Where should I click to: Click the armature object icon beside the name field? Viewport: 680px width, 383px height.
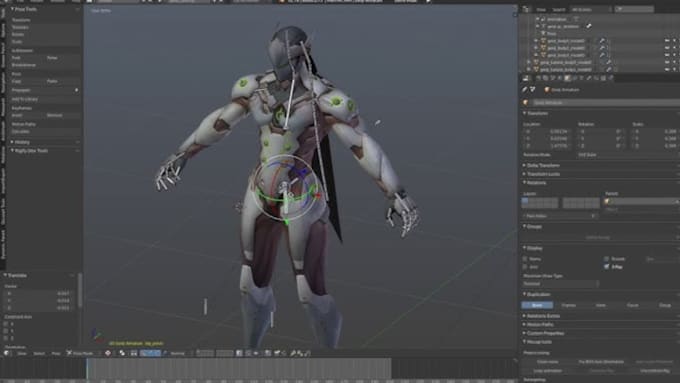[526, 103]
